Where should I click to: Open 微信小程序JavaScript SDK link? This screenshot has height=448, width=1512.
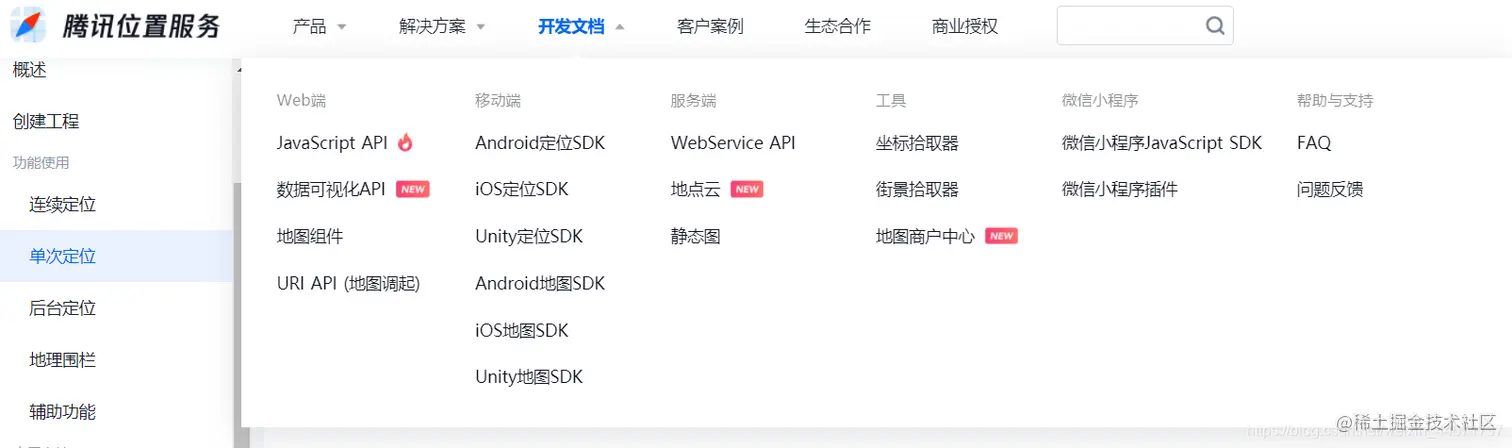click(x=1162, y=143)
